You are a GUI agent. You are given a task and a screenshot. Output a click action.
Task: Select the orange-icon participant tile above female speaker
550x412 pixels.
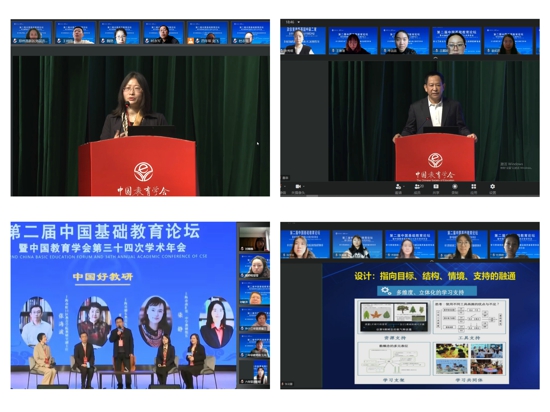click(x=207, y=33)
